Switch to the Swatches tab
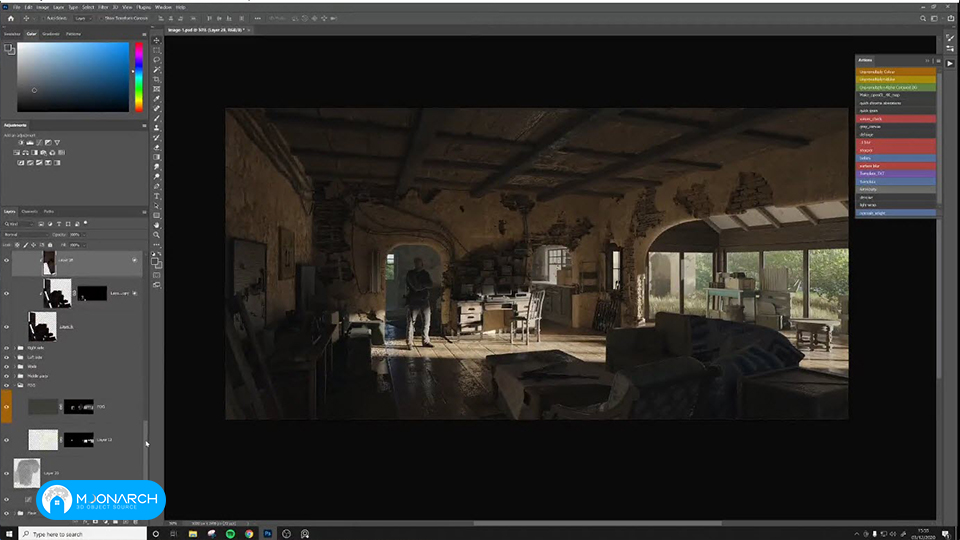Screen dimensions: 960x540 pyautogui.click(x=12, y=34)
